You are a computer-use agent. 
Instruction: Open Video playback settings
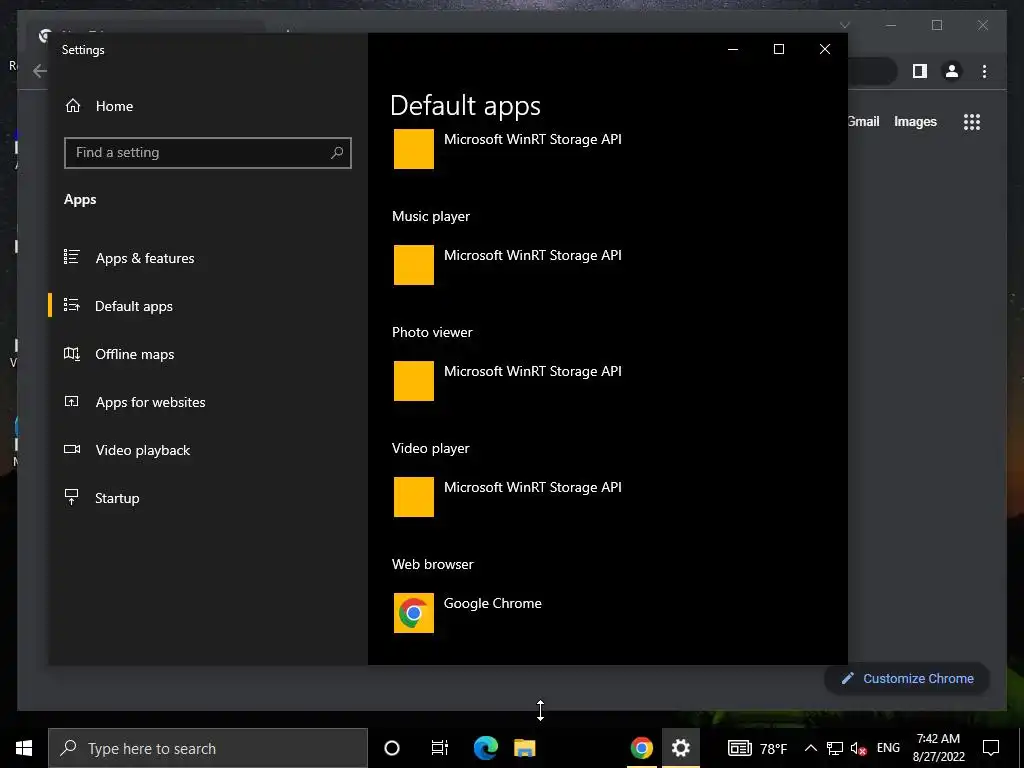click(142, 450)
